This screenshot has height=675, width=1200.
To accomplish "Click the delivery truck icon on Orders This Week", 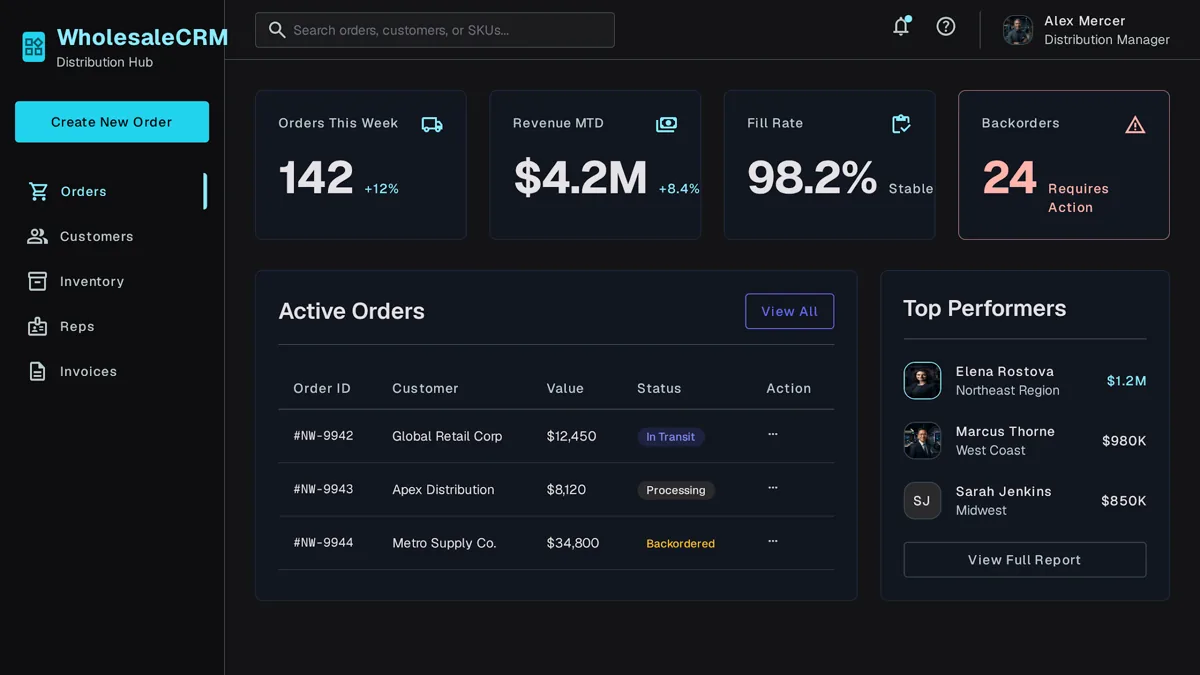I will [x=432, y=125].
